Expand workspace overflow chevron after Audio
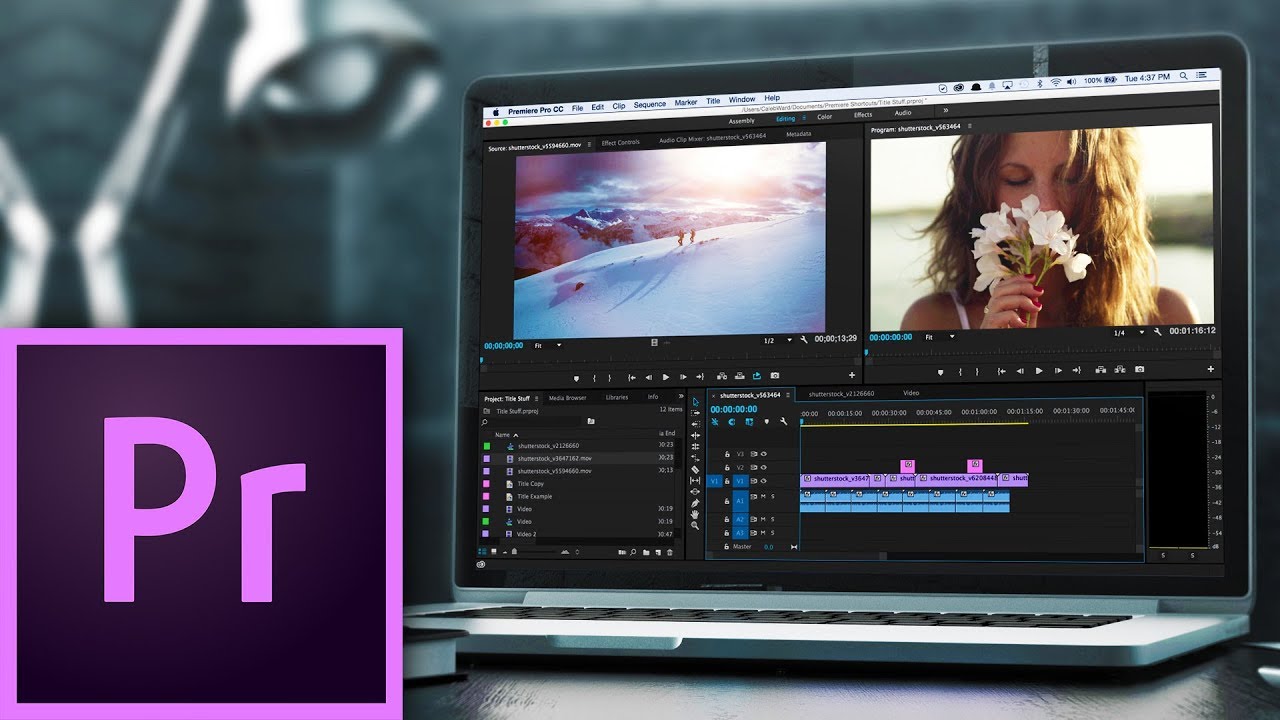This screenshot has height=720, width=1280. click(945, 112)
